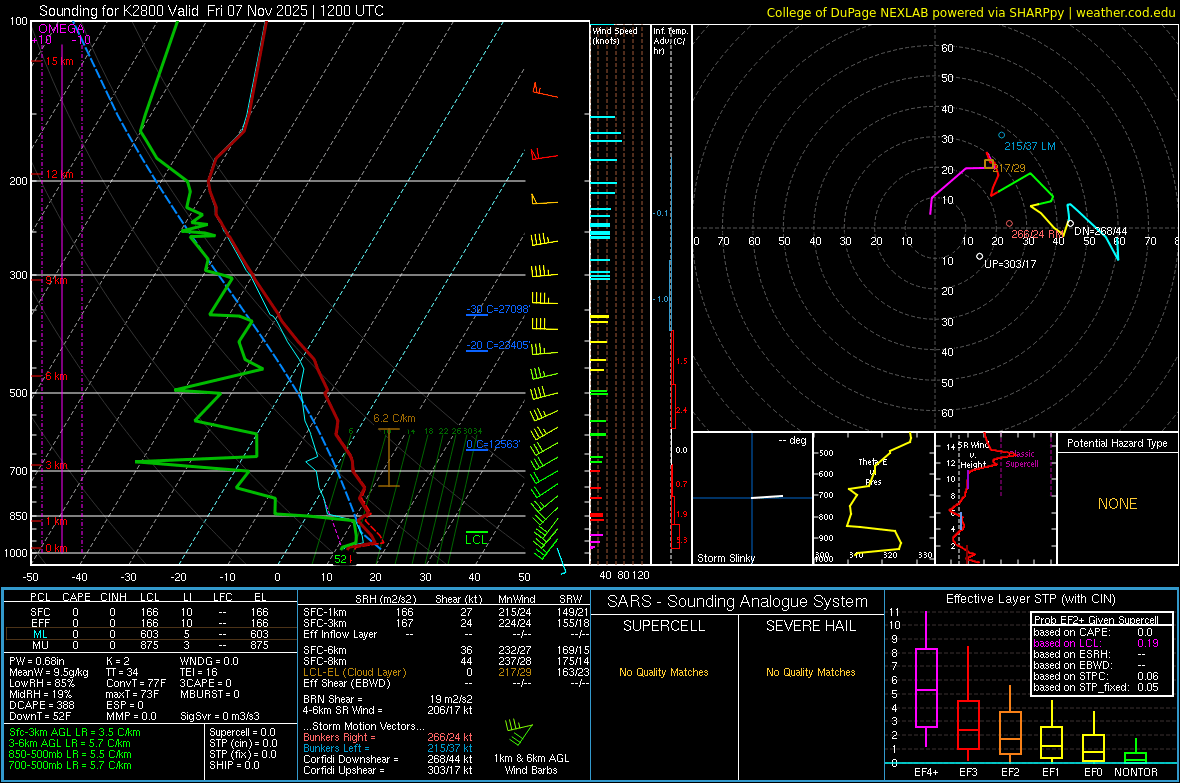The width and height of the screenshot is (1180, 783).
Task: Click the orange square mean-wind marker on hodograph
Action: [x=989, y=163]
